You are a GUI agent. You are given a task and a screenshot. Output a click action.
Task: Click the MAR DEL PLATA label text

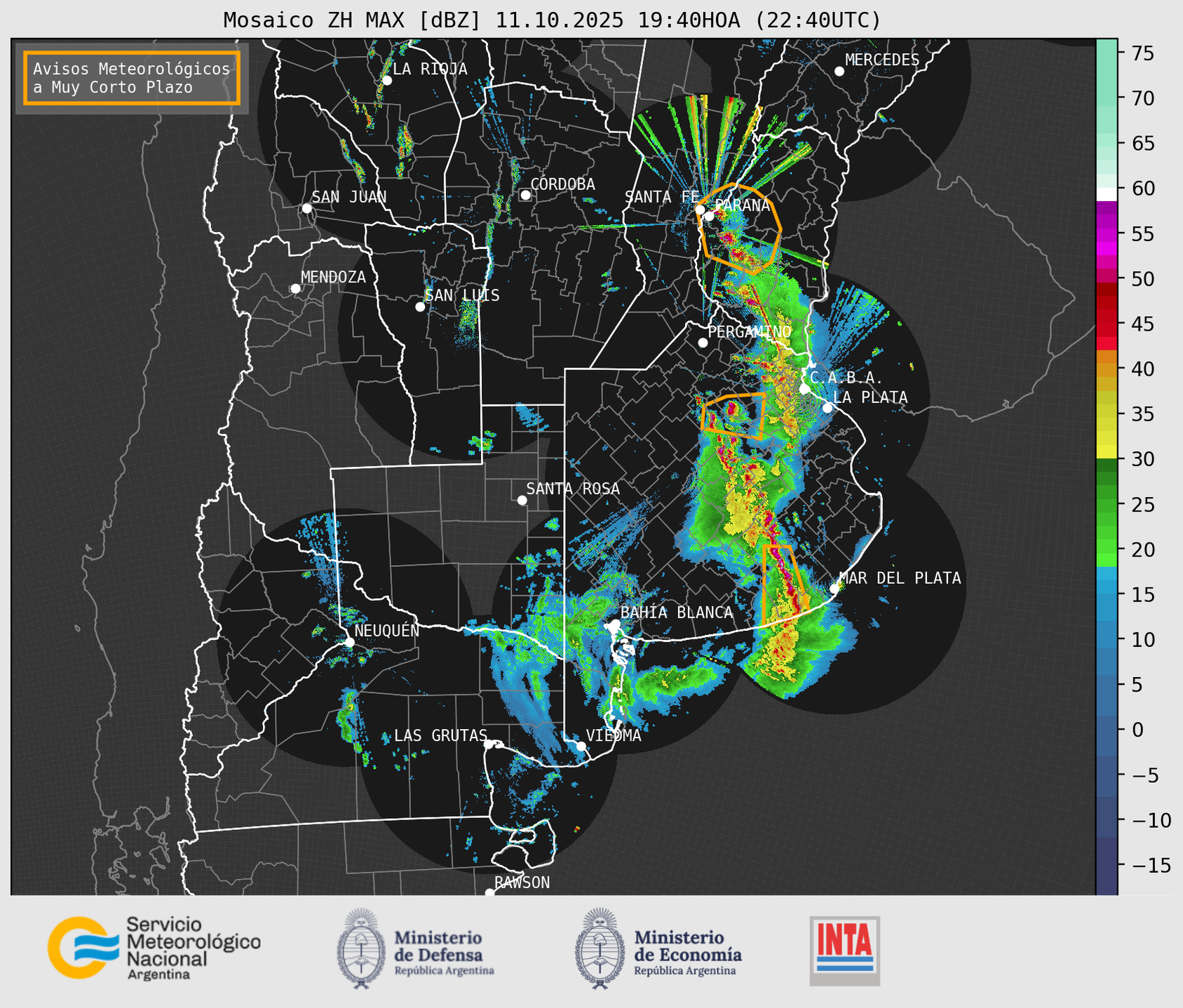click(900, 578)
